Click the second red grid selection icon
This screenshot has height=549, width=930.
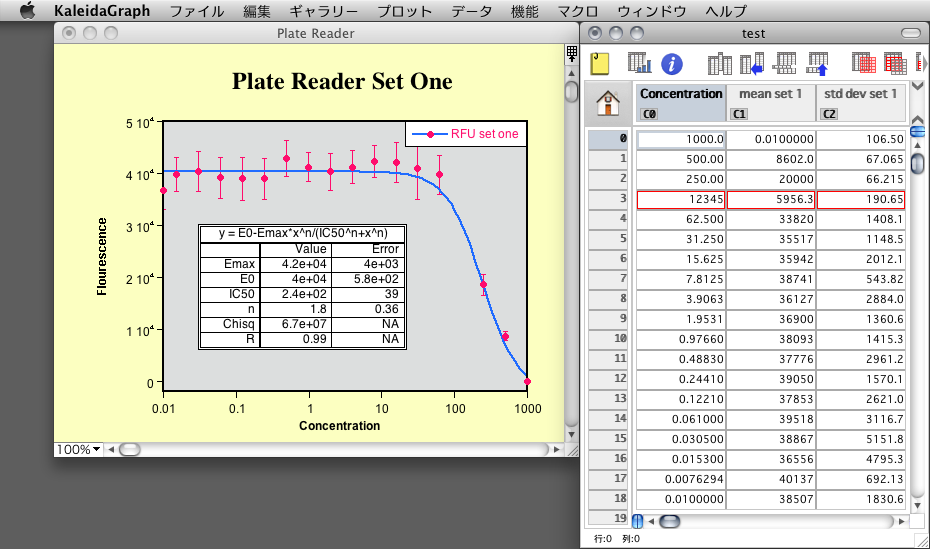tap(896, 63)
